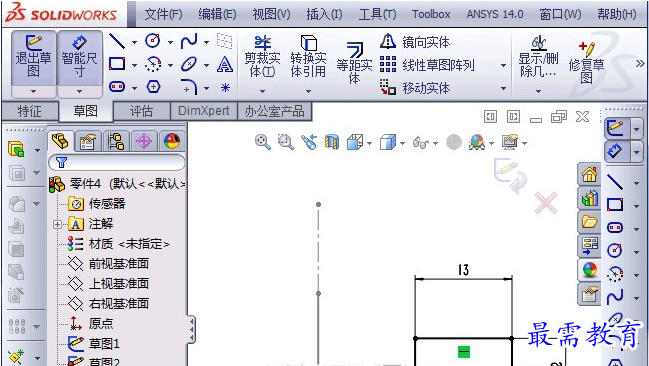Click 剪裁实体 Trim Entities tool
The width and height of the screenshot is (649, 366).
click(x=262, y=57)
